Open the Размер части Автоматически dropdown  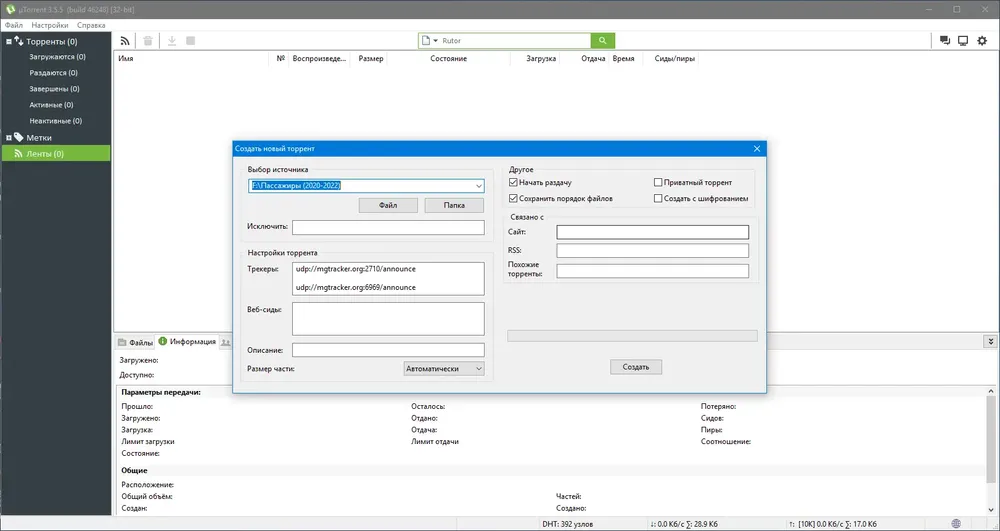(x=444, y=368)
